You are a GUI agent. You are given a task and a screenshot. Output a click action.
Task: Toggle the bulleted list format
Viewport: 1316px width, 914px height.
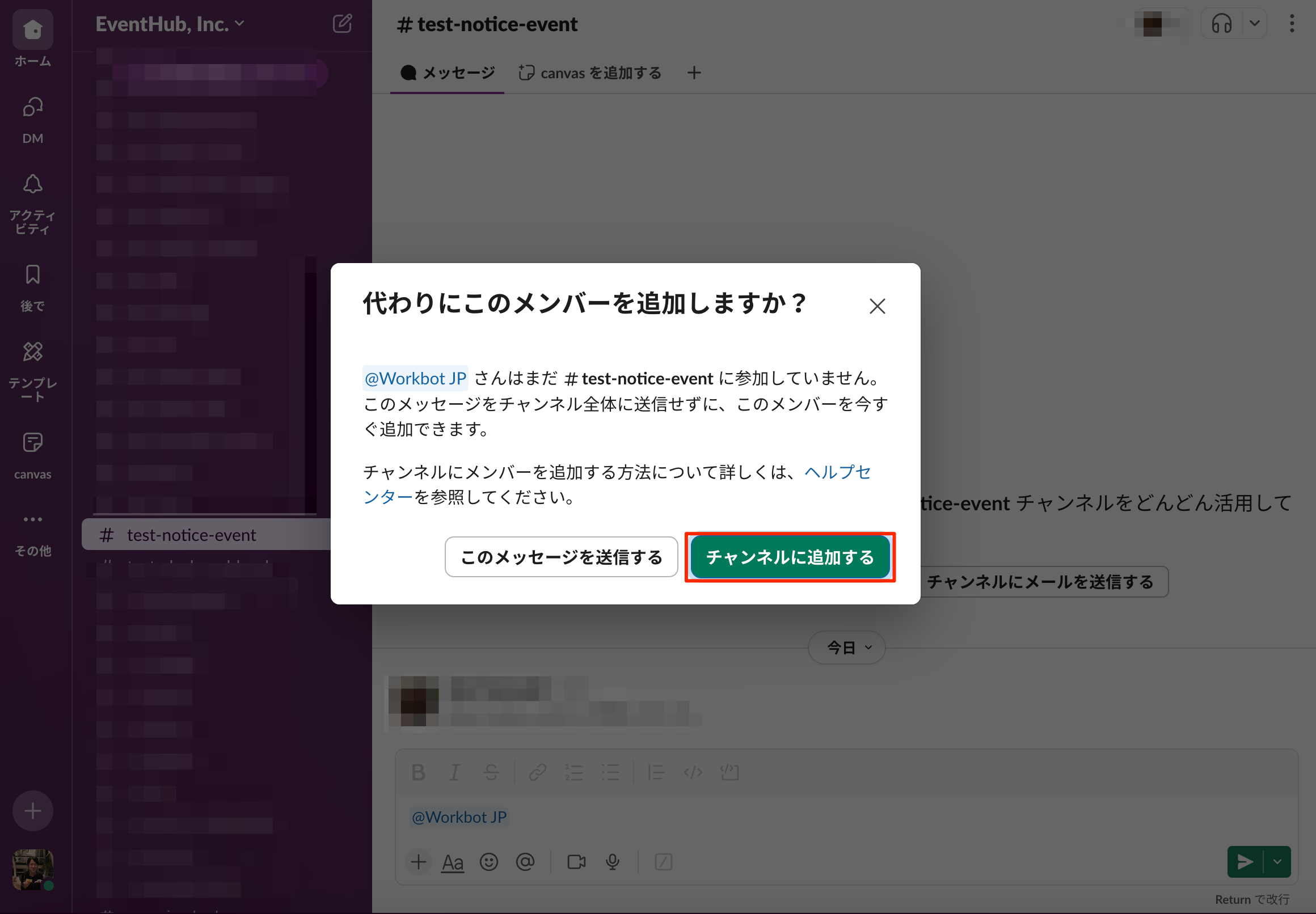point(610,773)
